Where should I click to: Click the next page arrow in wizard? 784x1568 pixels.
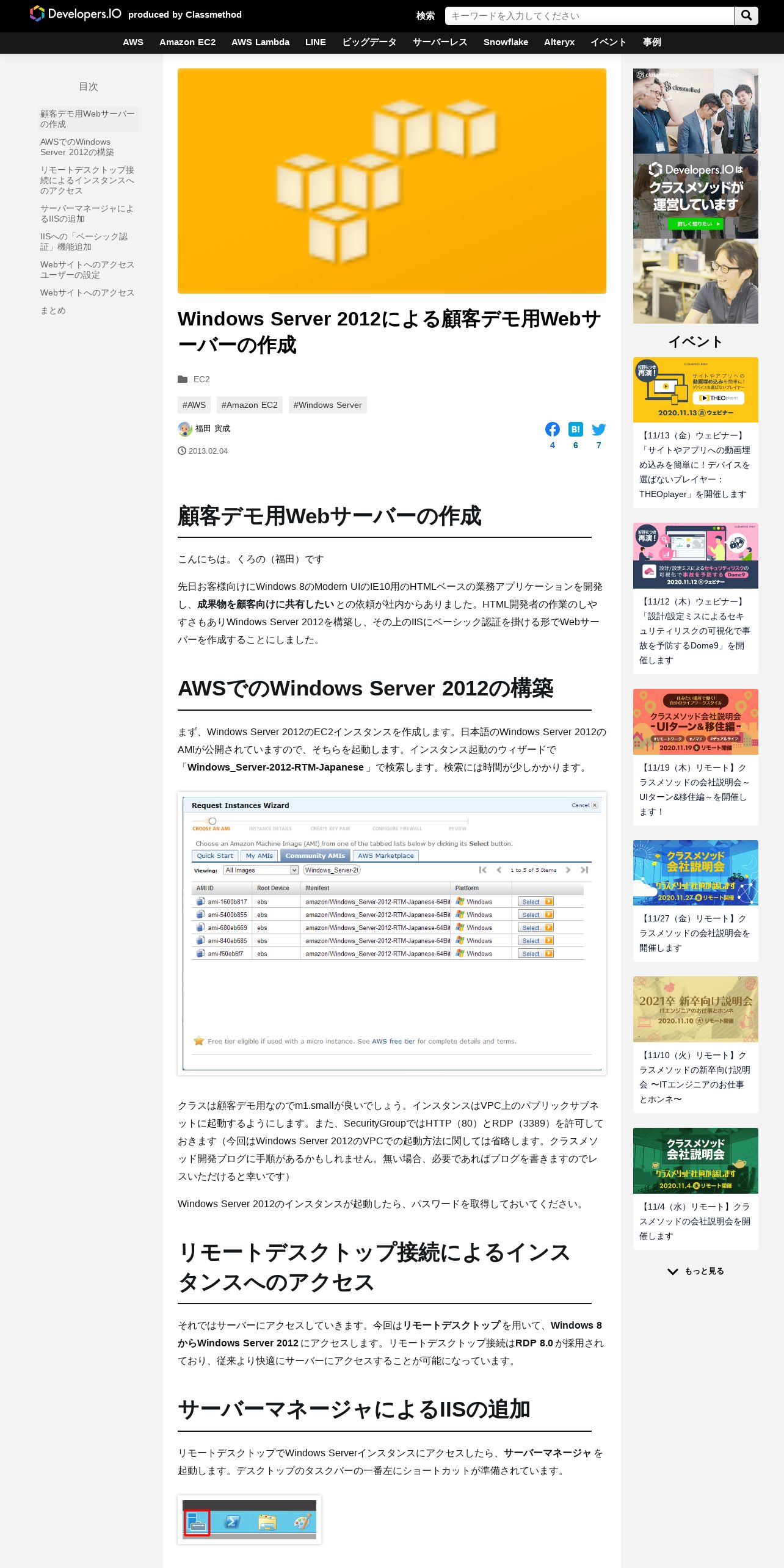[568, 870]
